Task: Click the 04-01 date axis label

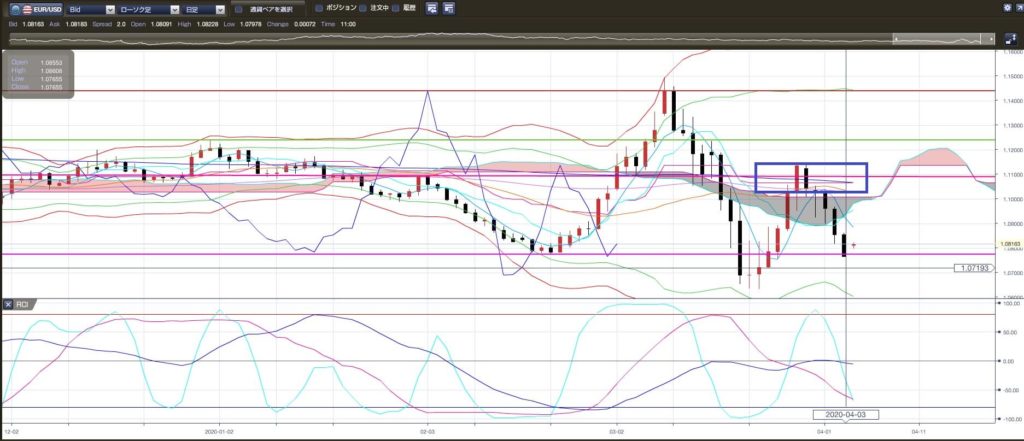Action: pos(824,431)
